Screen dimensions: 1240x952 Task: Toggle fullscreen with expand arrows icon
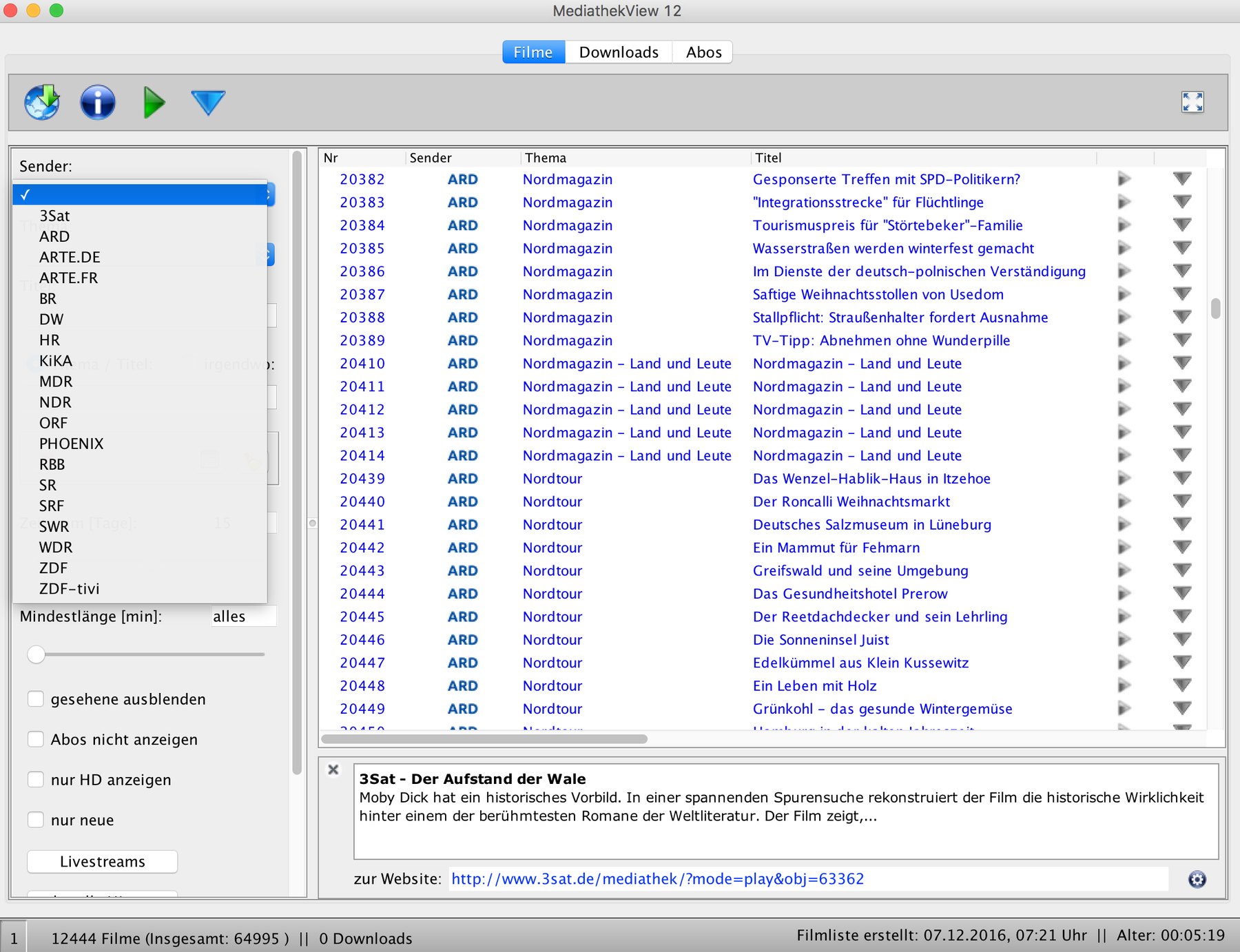(x=1192, y=102)
